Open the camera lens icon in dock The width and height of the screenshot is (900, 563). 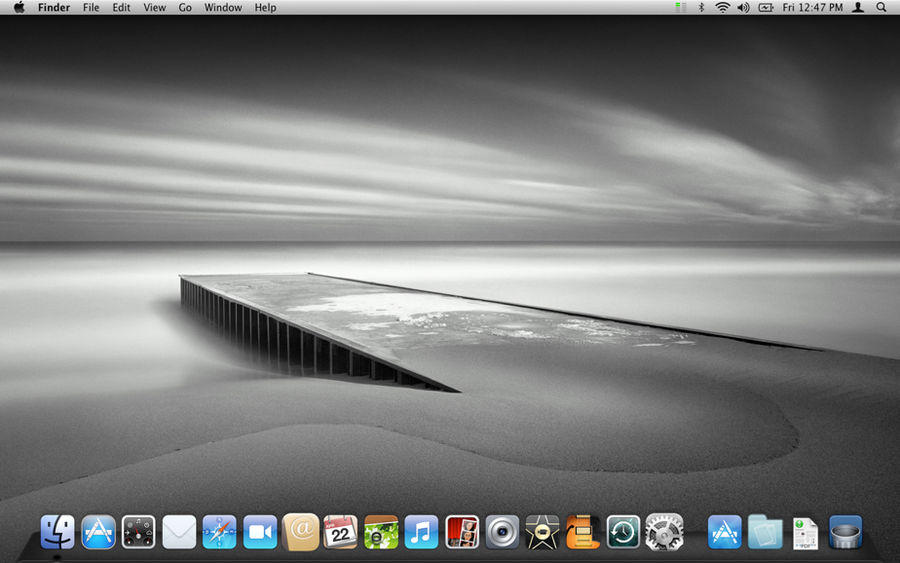502,531
